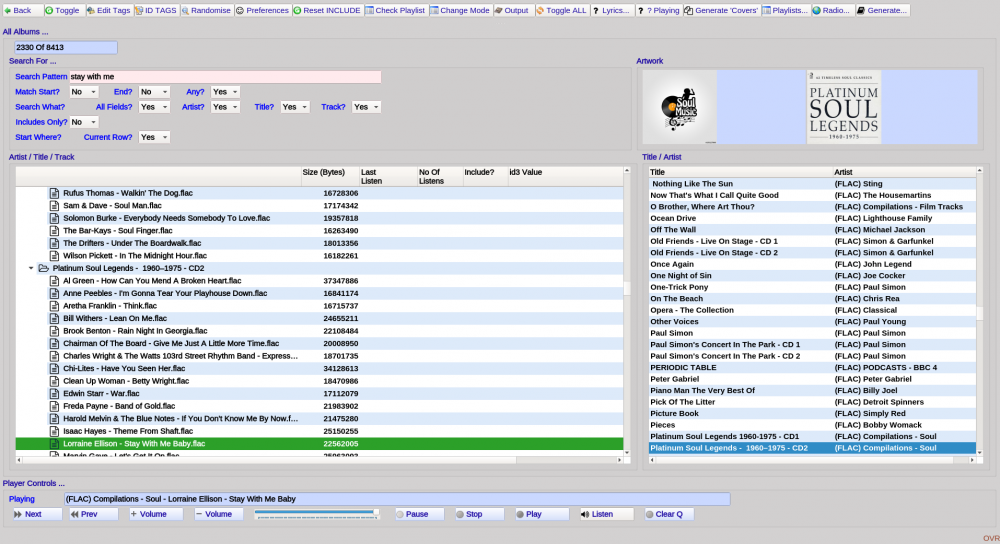Select album 'Platinum Soul Legends 1960-1975 - CD1'
The height and width of the screenshot is (544, 1000).
[x=812, y=436]
